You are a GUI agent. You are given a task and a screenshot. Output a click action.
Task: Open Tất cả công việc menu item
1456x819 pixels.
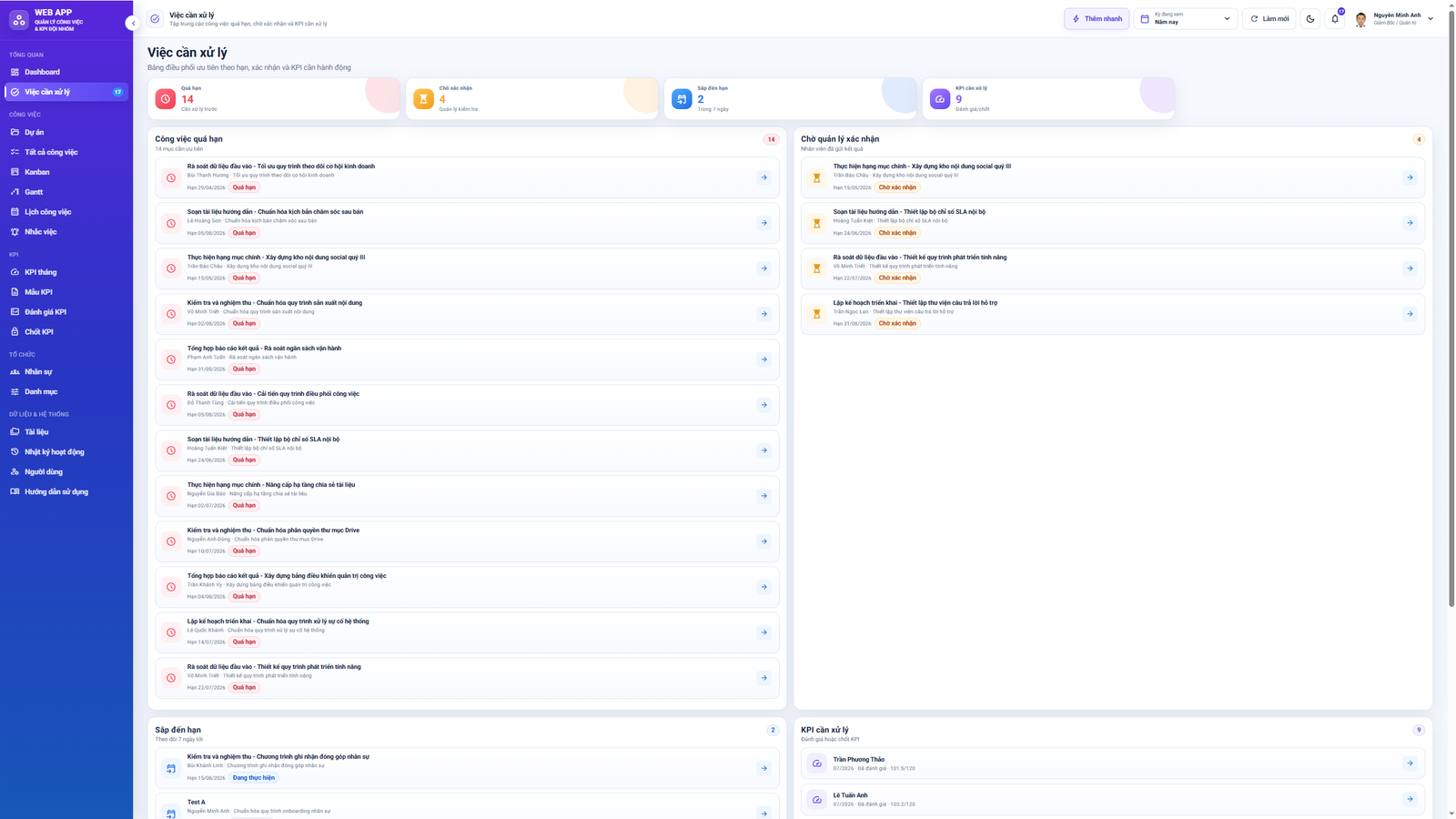(66, 152)
